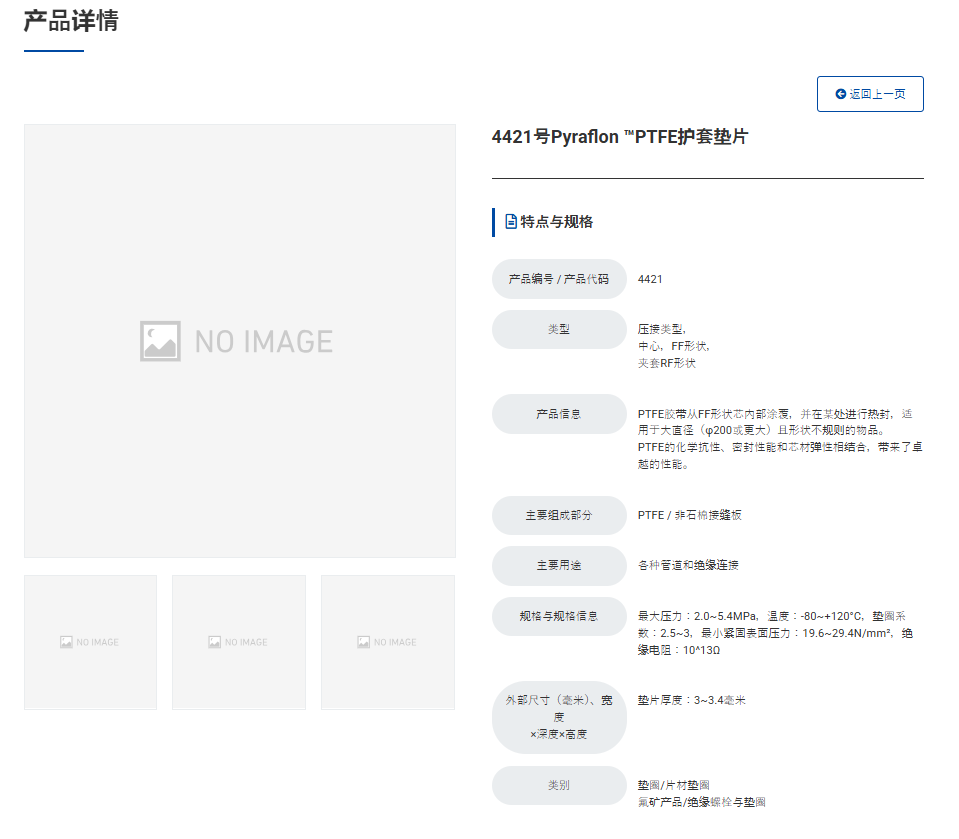Click the 主要用途 label pill
Viewport: 959px width, 839px height.
[559, 566]
